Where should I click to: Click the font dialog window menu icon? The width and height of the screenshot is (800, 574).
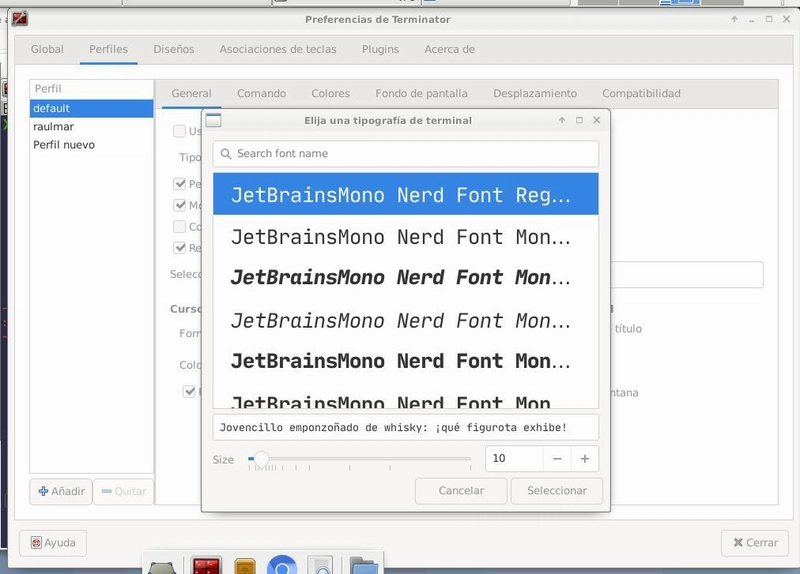coord(213,120)
